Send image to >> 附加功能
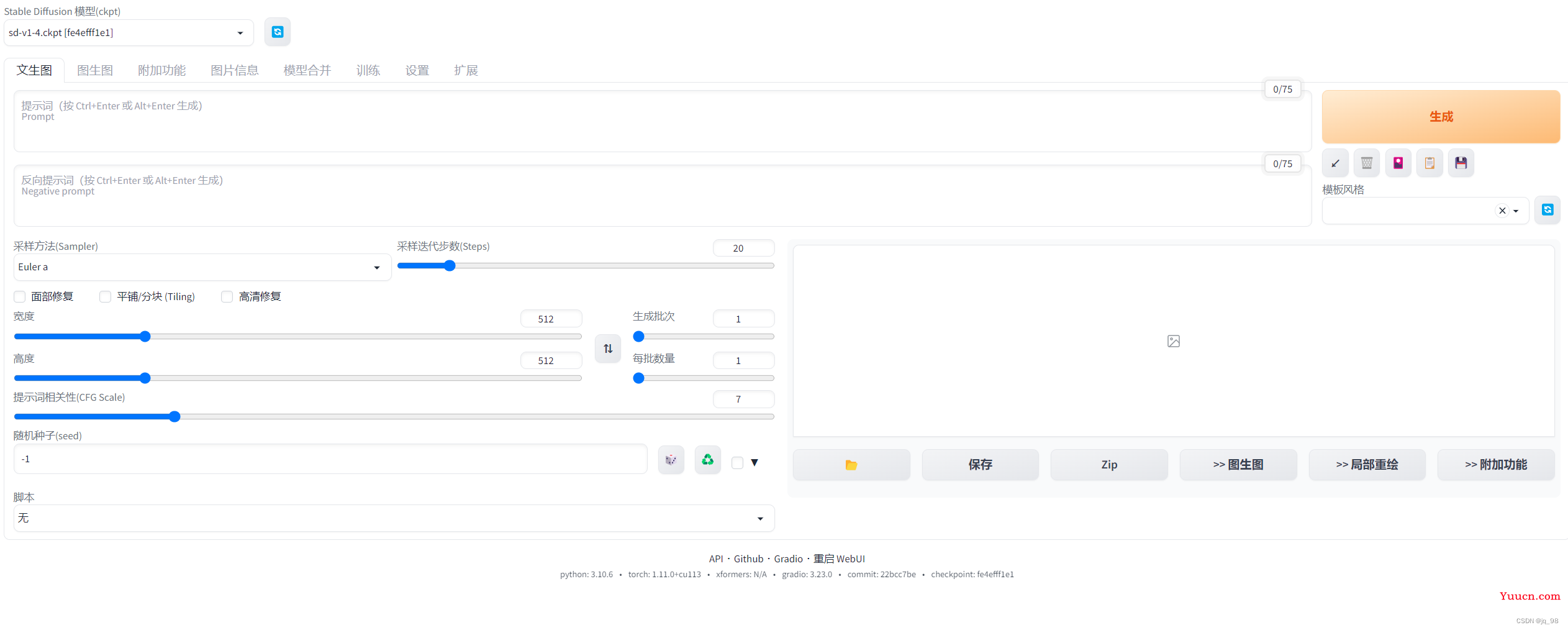 (x=1496, y=465)
